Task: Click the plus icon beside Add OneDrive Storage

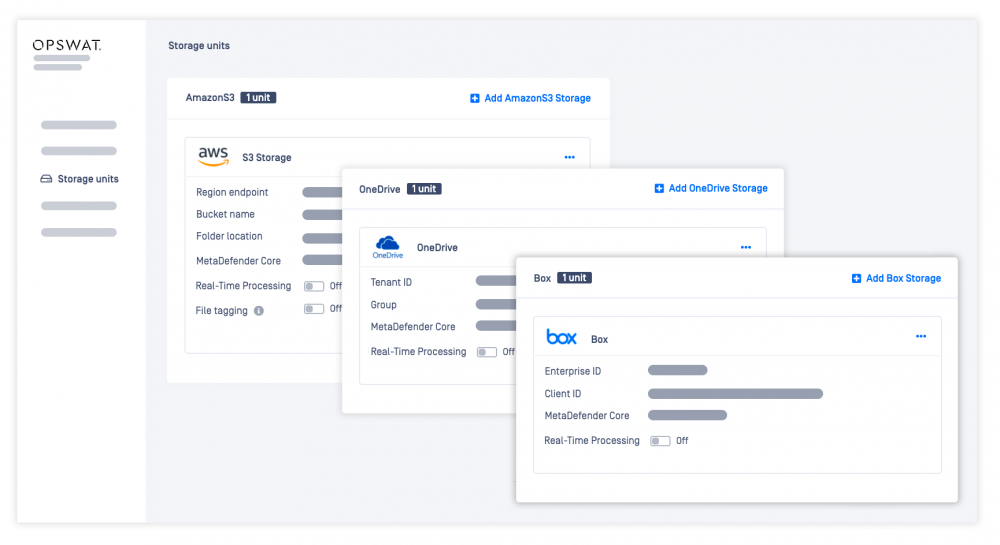Action: click(x=659, y=189)
